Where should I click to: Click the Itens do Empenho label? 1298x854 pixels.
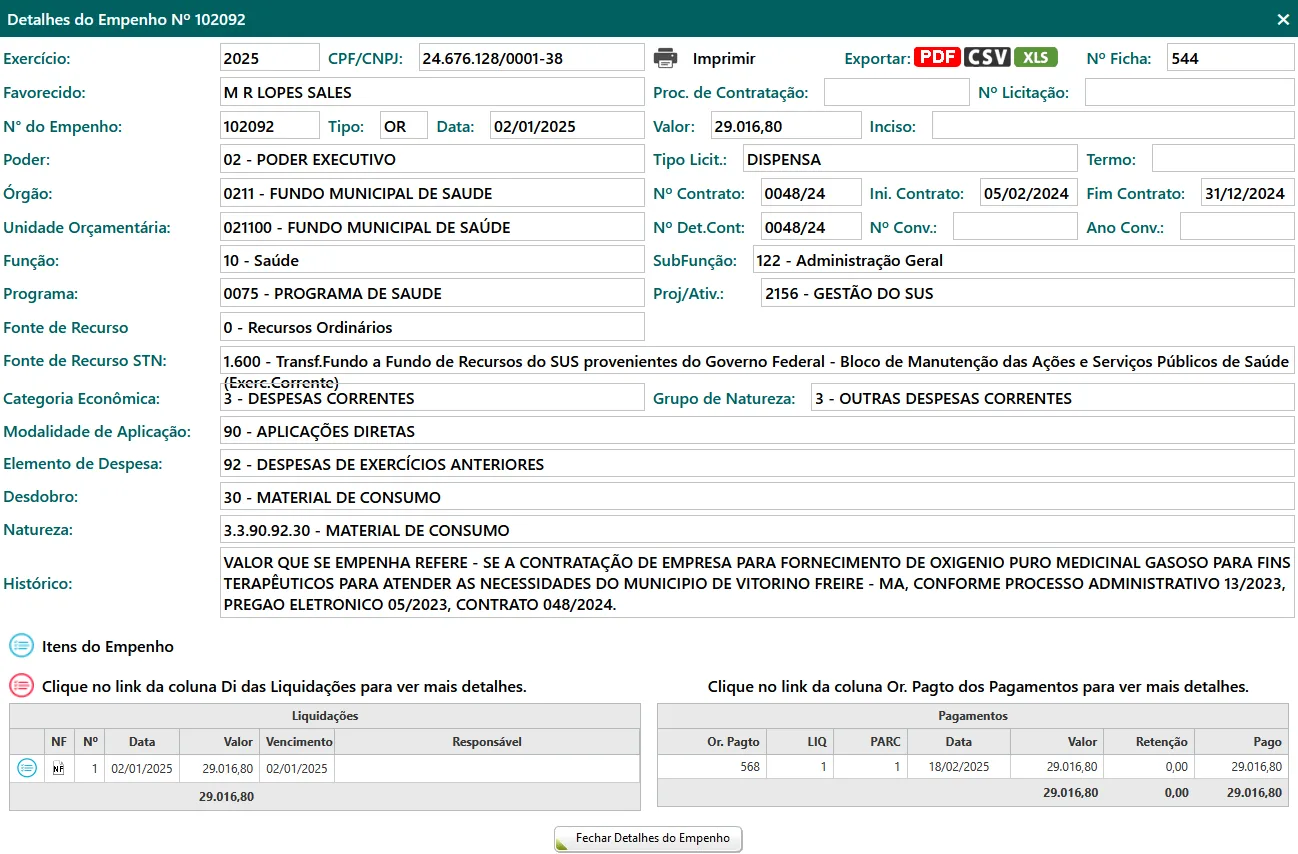pyautogui.click(x=108, y=647)
